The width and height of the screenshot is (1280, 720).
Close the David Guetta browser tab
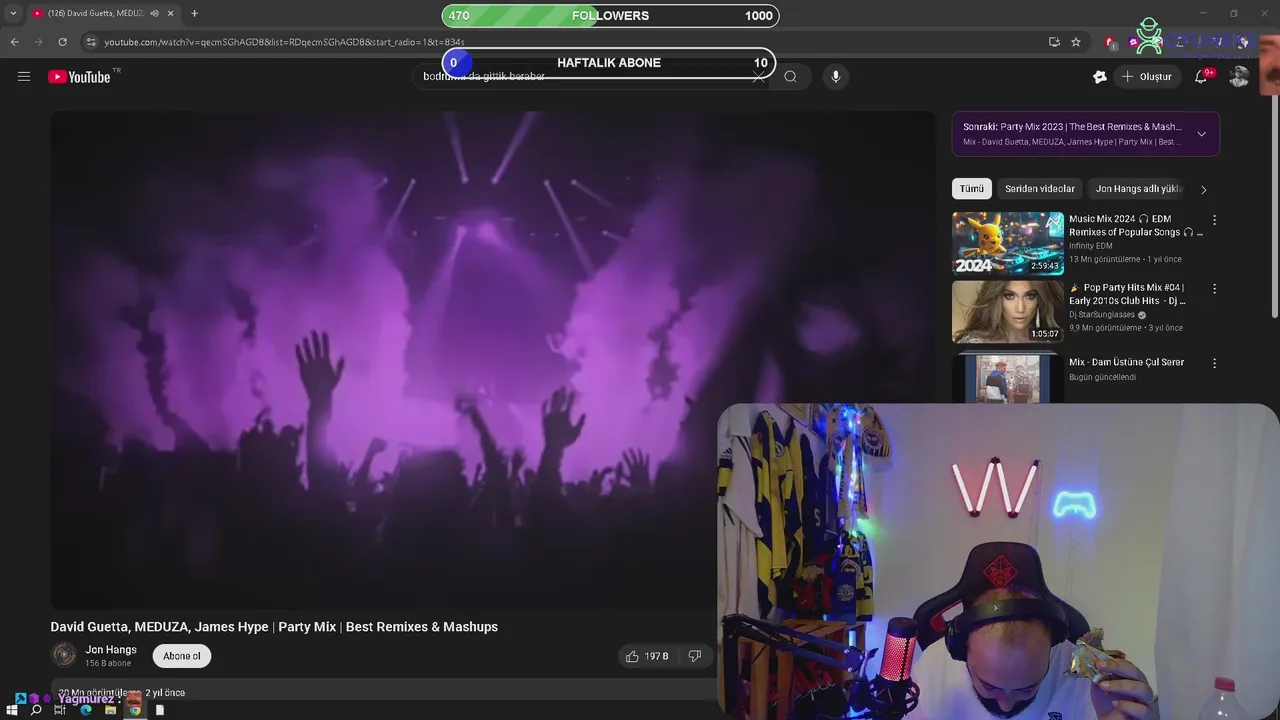click(x=170, y=13)
